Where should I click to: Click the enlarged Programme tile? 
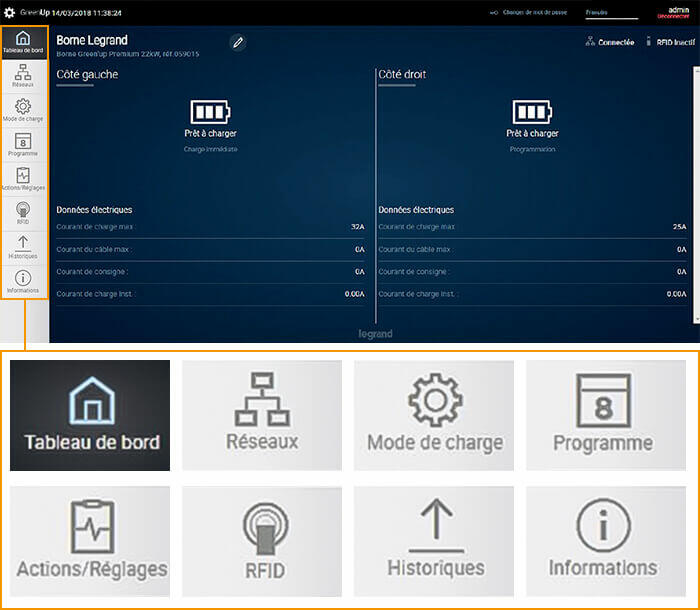tap(606, 415)
